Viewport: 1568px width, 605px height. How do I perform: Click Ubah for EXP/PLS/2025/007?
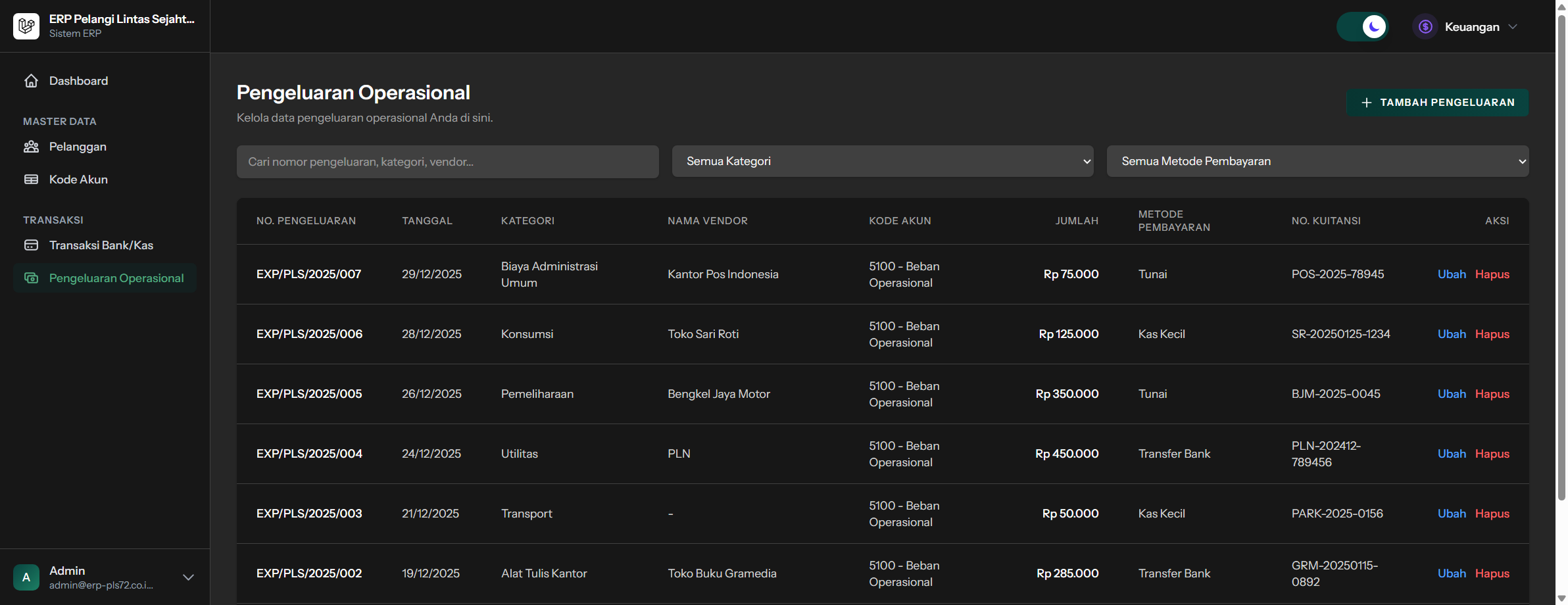pyautogui.click(x=1452, y=274)
